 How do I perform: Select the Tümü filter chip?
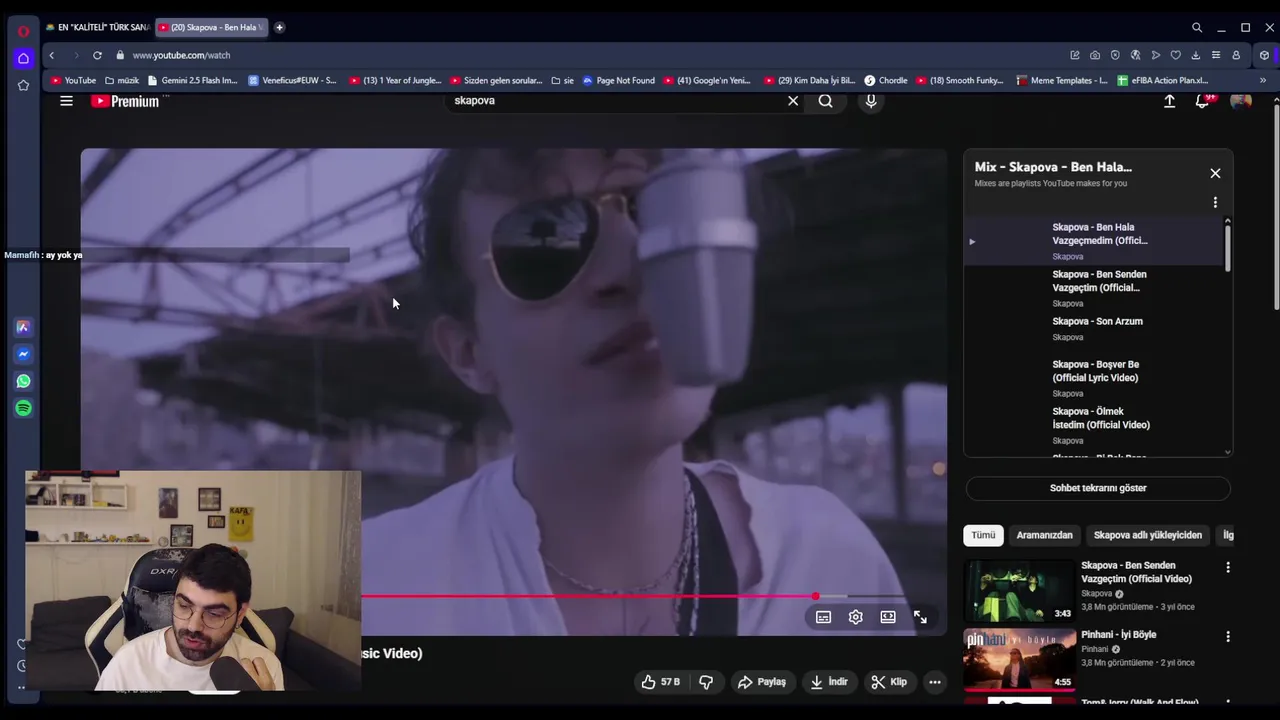coord(983,535)
